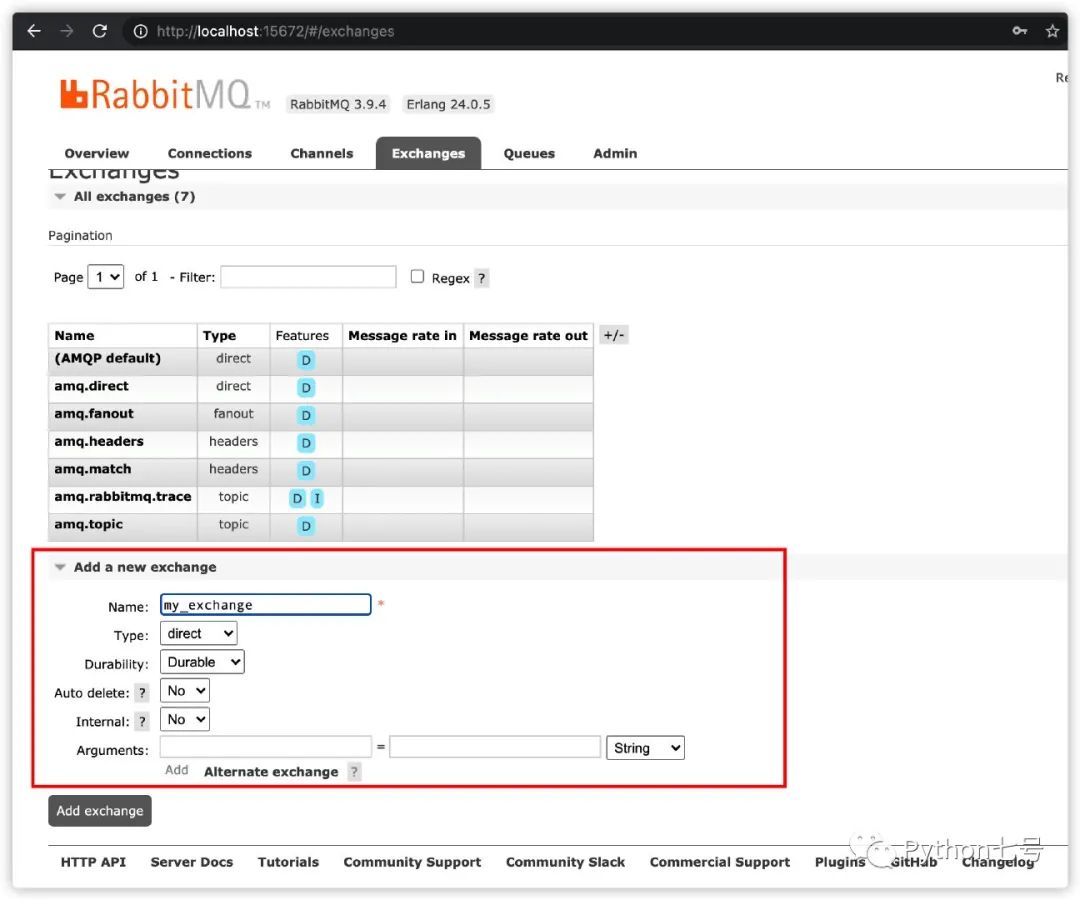The height and width of the screenshot is (900, 1080).
Task: Open the exchange Type dropdown
Action: coord(198,634)
